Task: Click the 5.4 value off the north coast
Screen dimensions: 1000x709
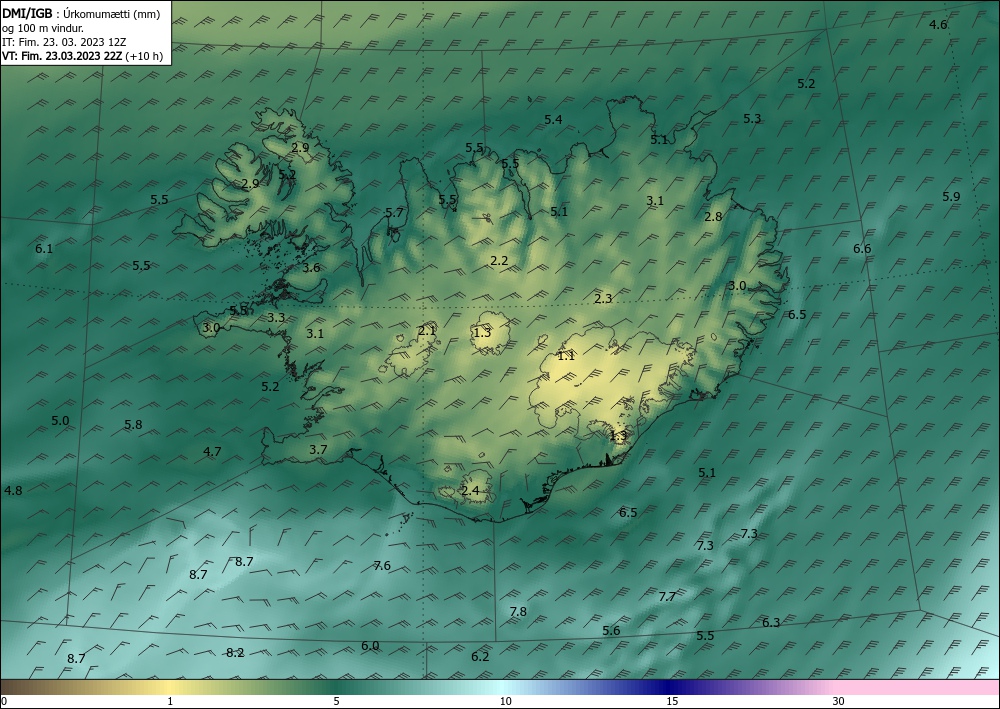Action: pyautogui.click(x=553, y=119)
